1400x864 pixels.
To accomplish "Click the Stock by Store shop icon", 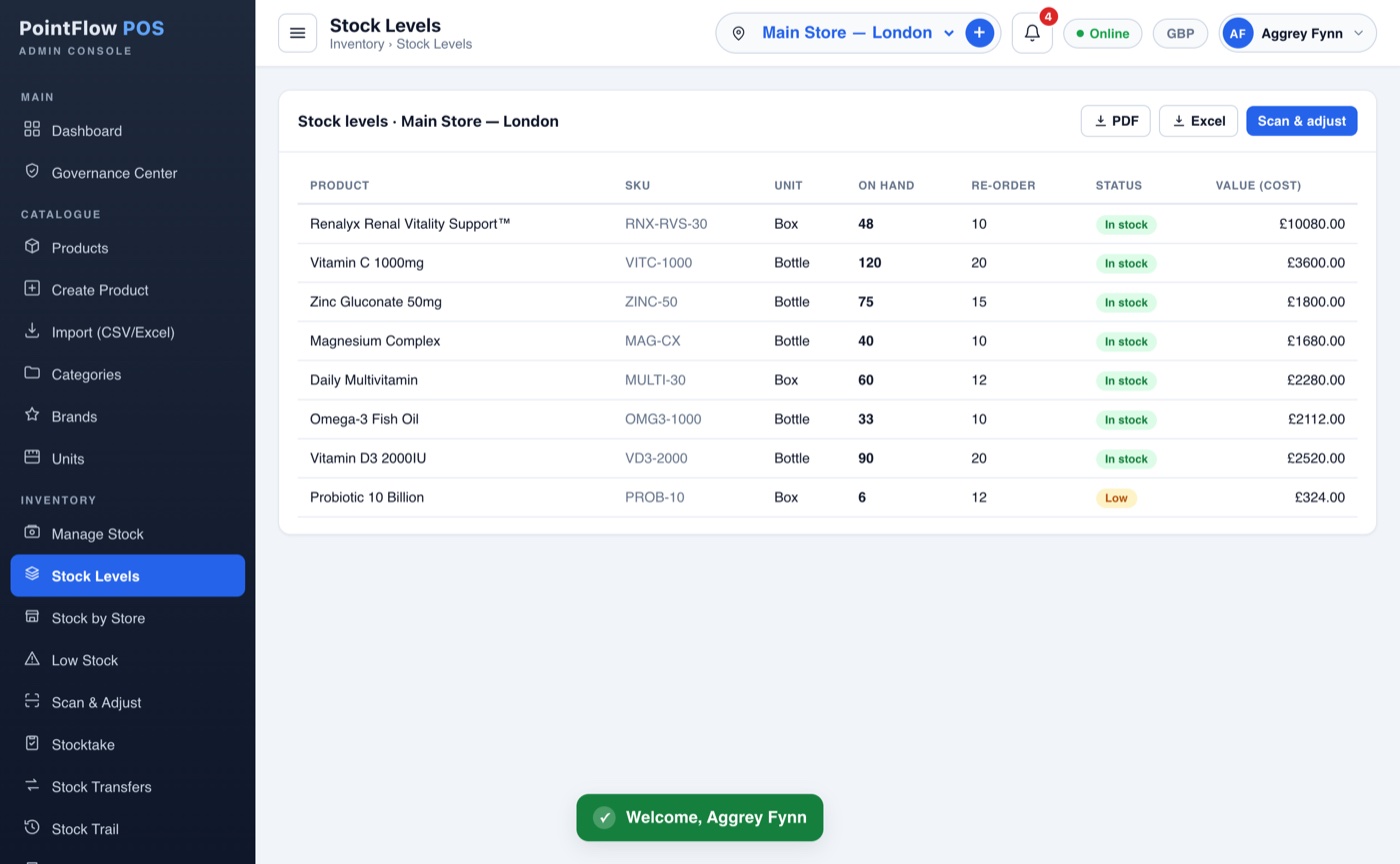I will (32, 616).
